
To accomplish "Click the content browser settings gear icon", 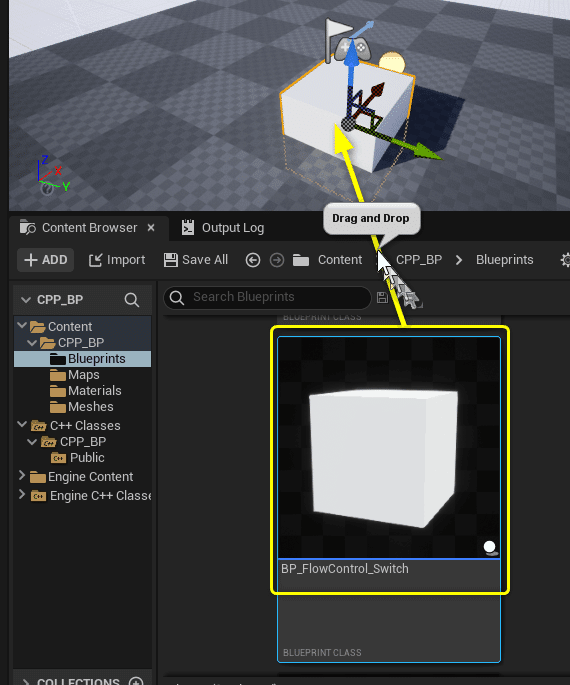I will [x=565, y=260].
